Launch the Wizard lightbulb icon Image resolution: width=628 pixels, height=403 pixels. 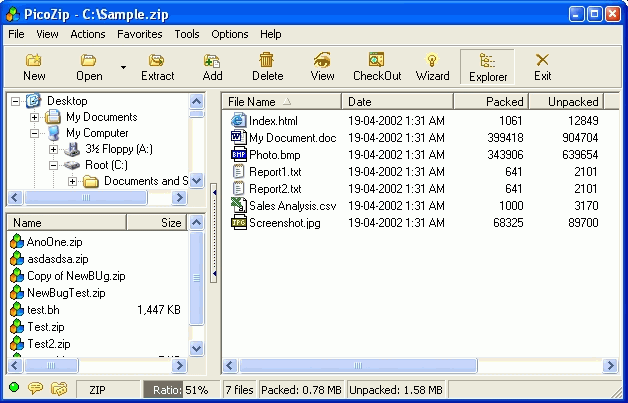(x=432, y=60)
